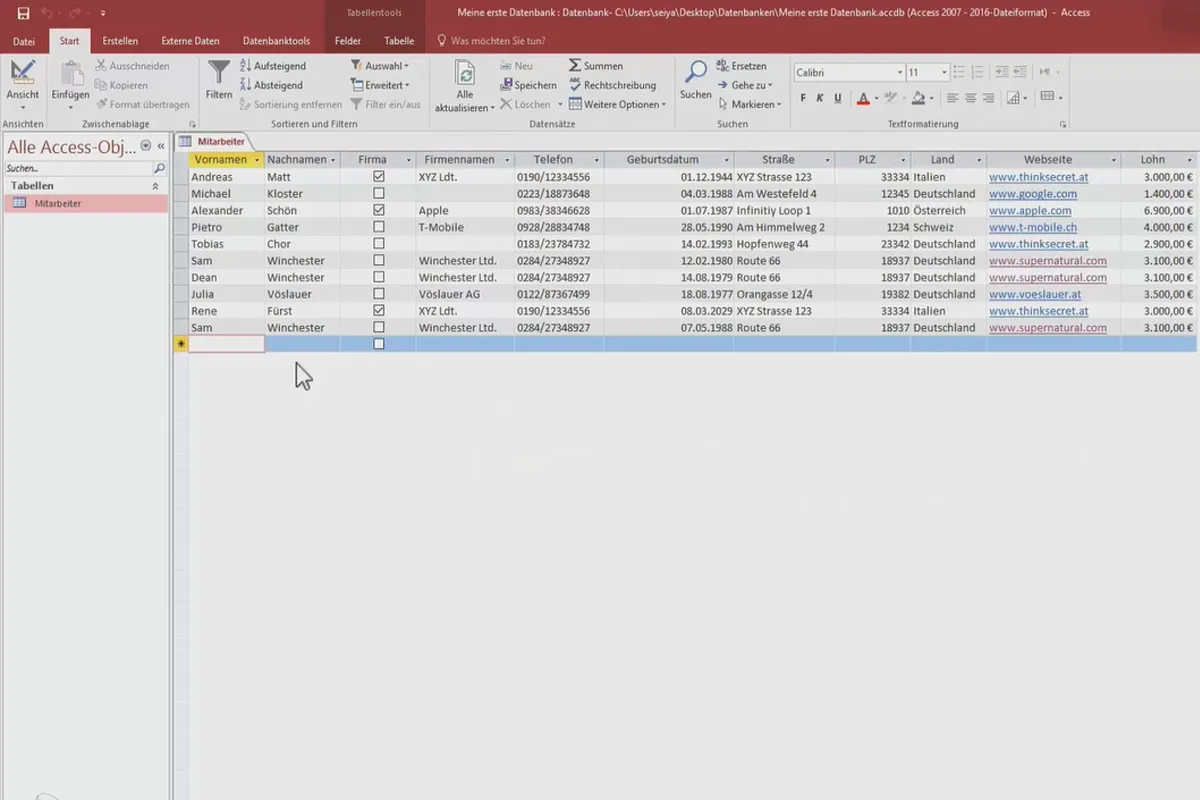Follow the www.google.com link
The image size is (1200, 800).
pos(1033,194)
